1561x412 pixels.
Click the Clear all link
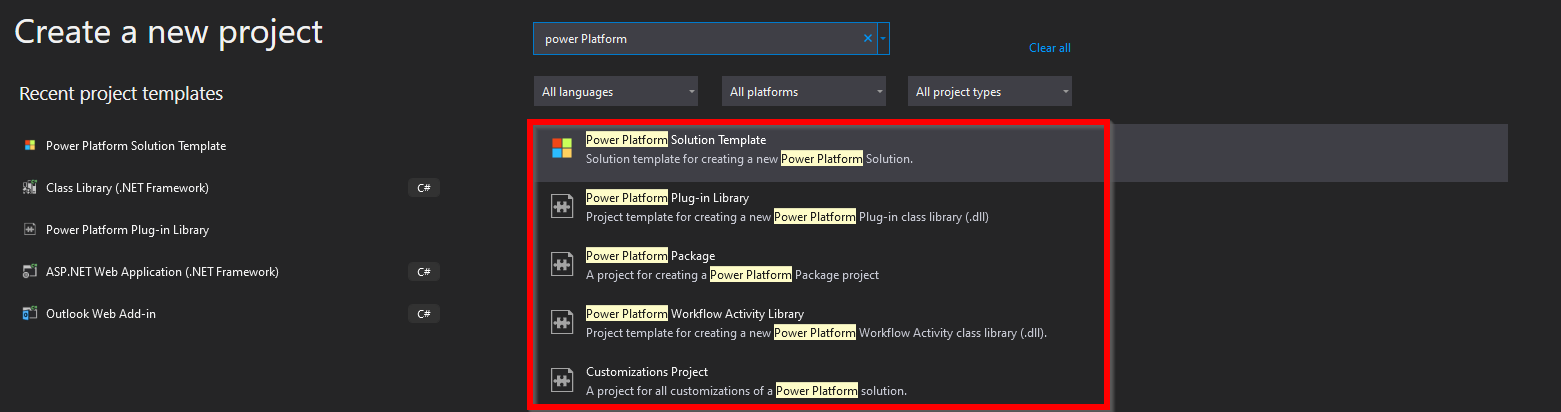(1049, 48)
